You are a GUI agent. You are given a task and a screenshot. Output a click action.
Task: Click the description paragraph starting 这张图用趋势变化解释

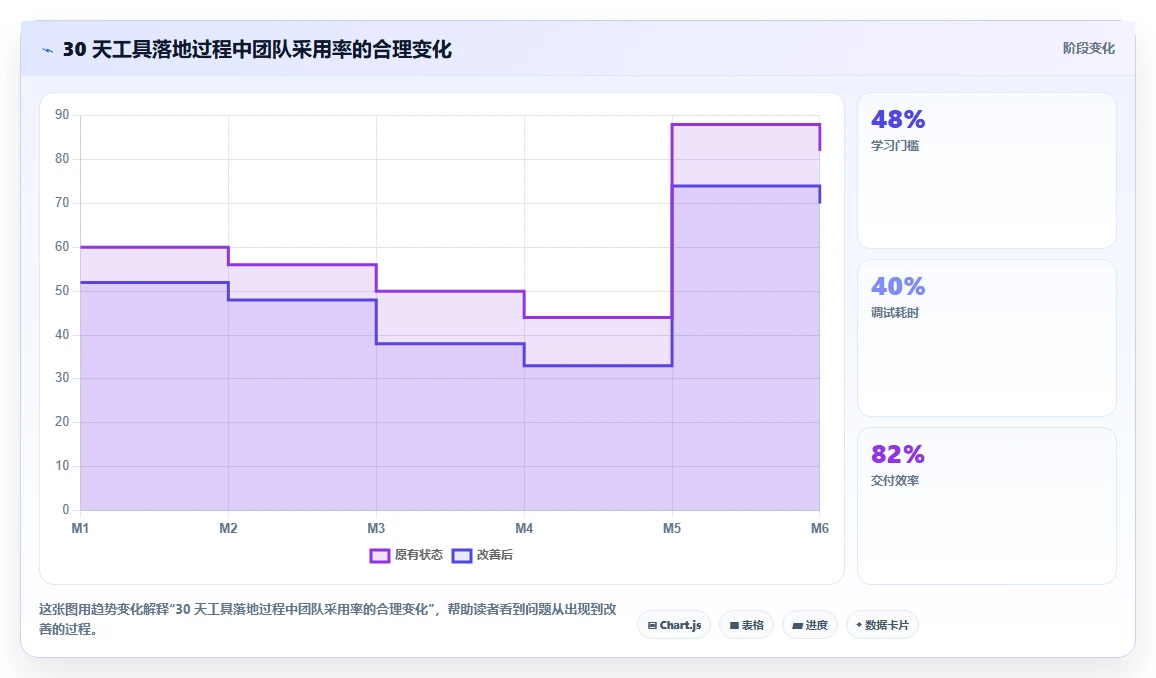click(x=327, y=619)
